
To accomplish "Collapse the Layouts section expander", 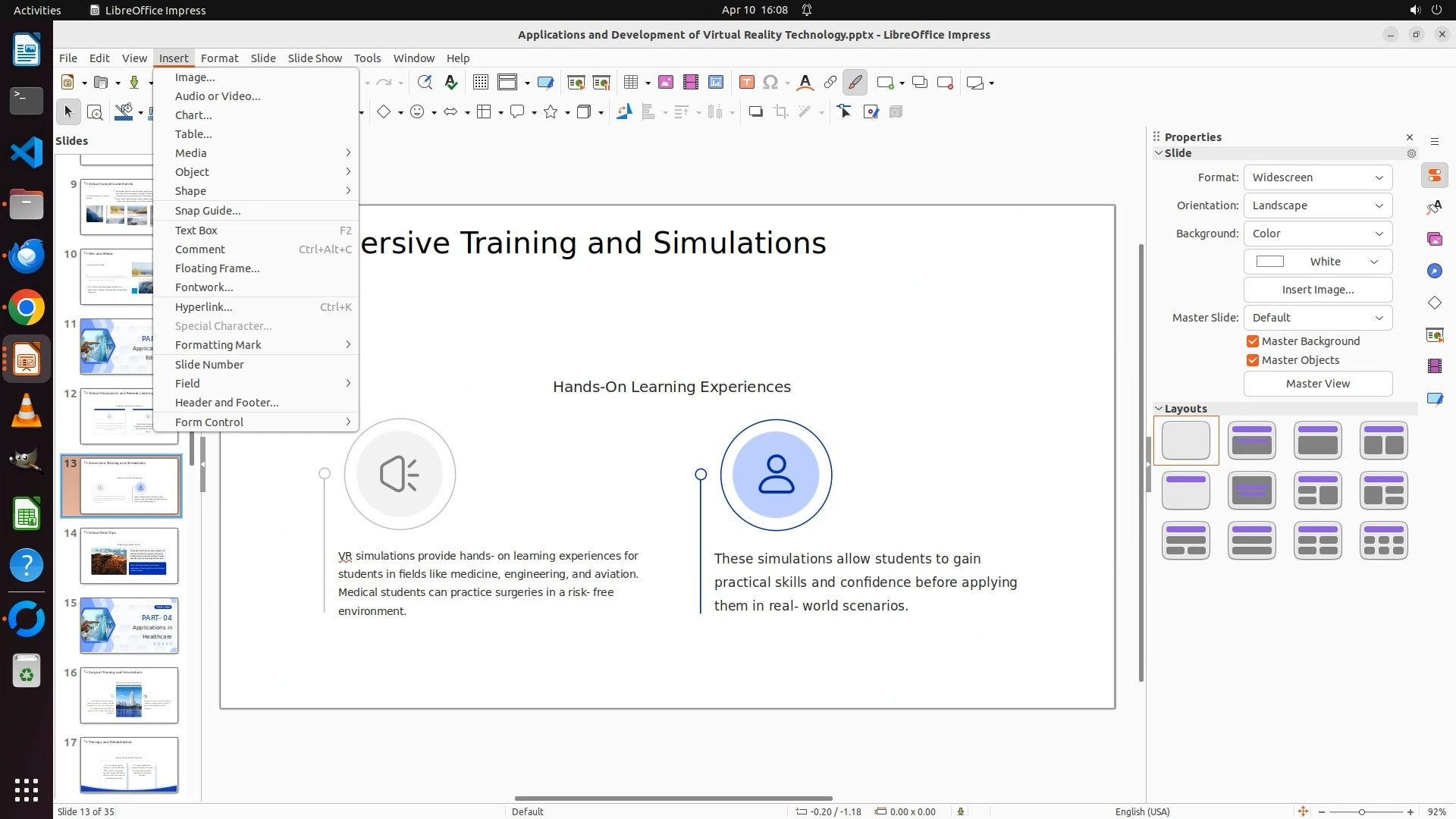I will tap(1159, 409).
